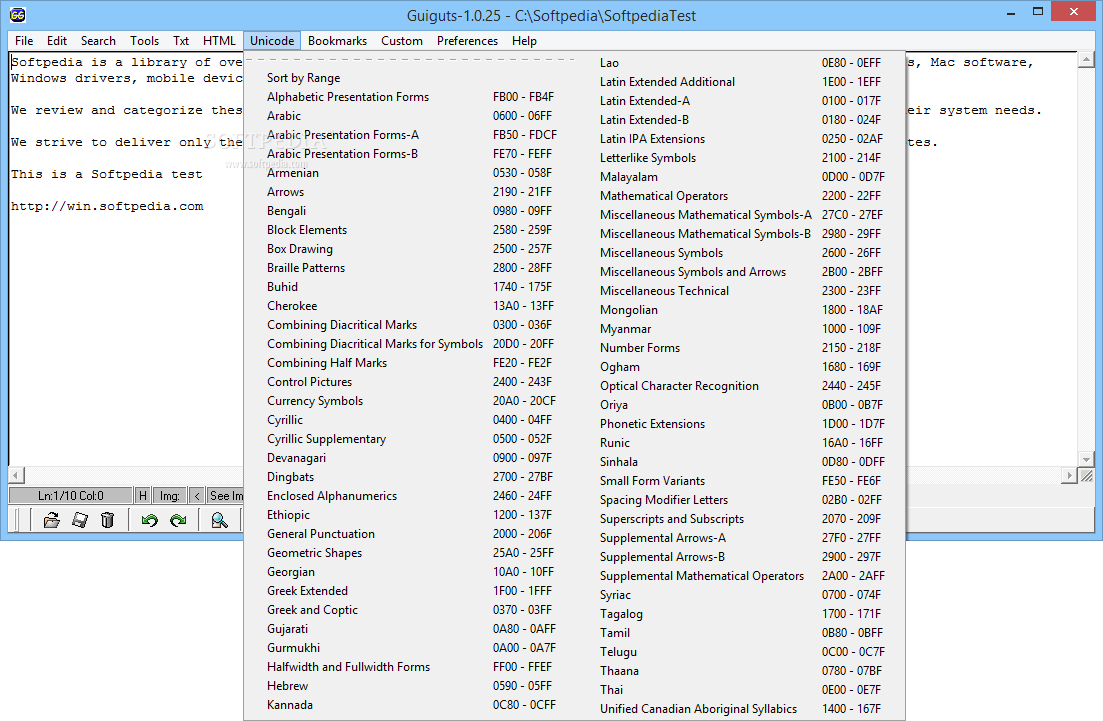Open the Help menu

pyautogui.click(x=524, y=41)
